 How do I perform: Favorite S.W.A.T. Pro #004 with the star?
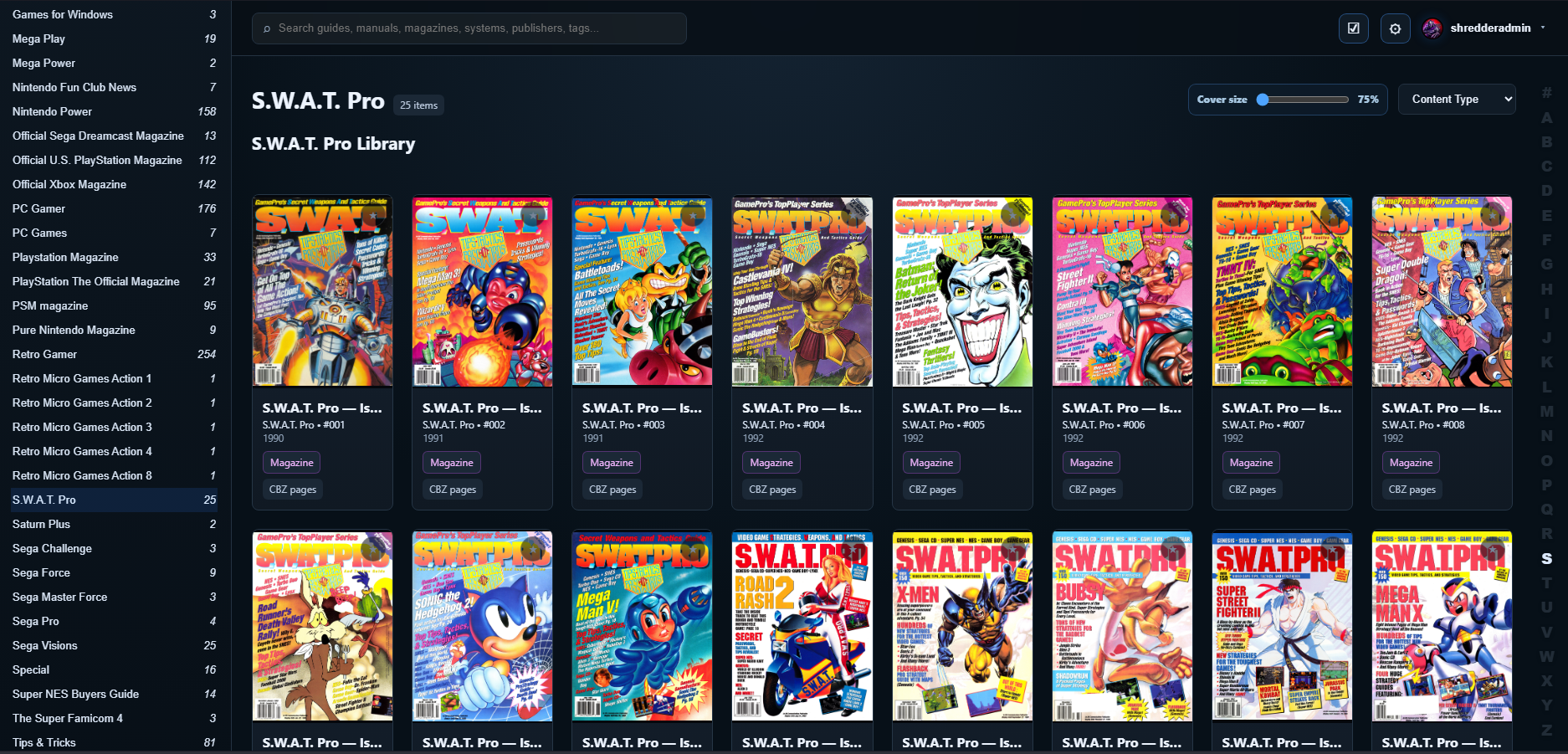coord(853,216)
